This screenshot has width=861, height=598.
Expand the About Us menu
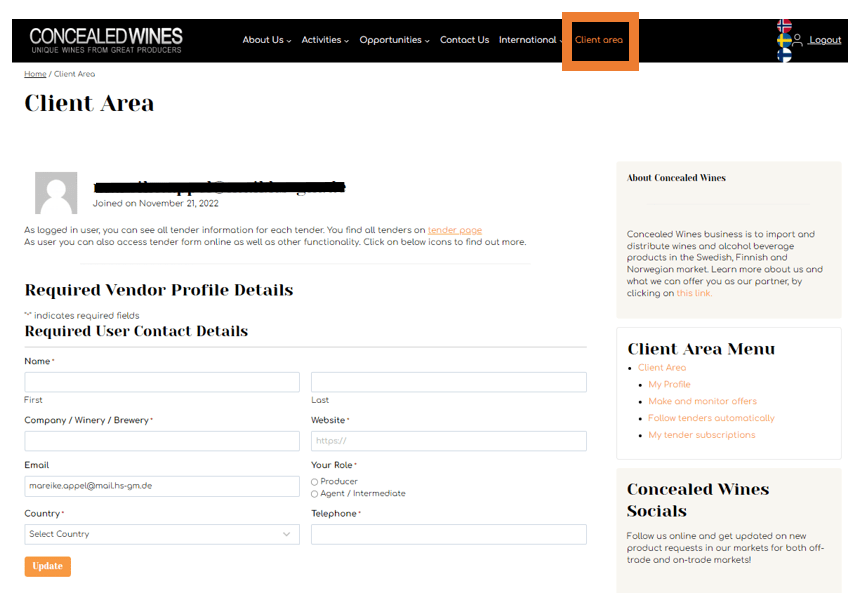pyautogui.click(x=267, y=40)
